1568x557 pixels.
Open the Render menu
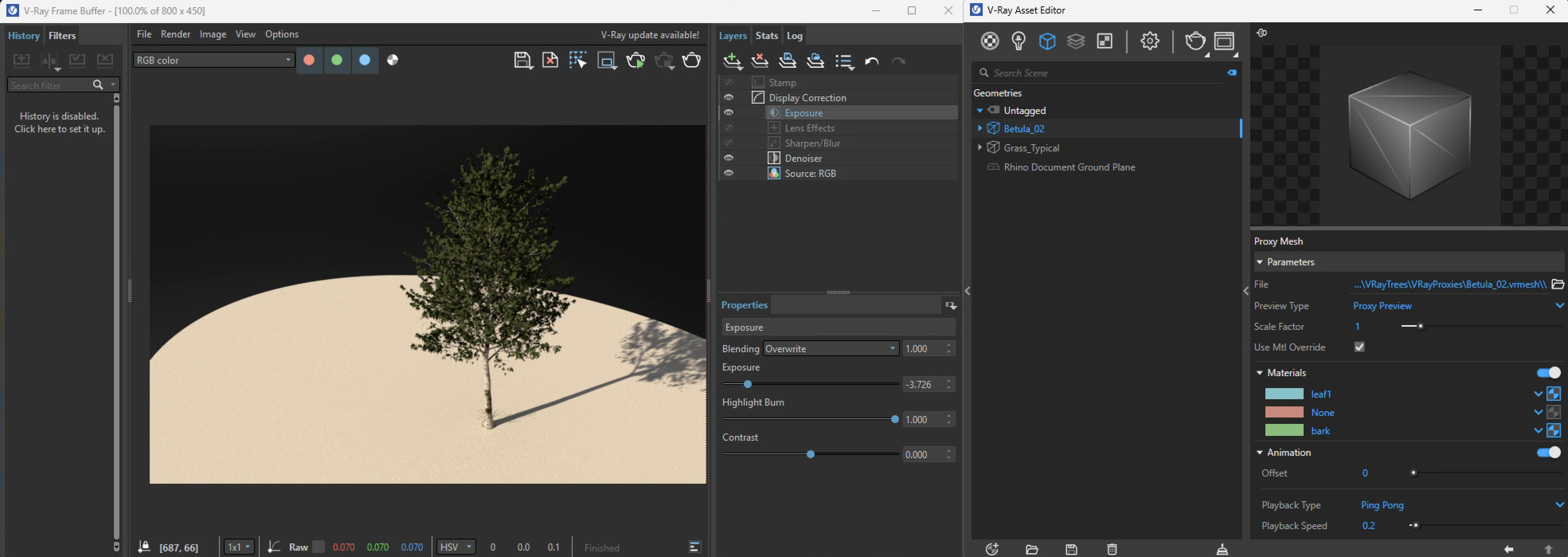175,34
